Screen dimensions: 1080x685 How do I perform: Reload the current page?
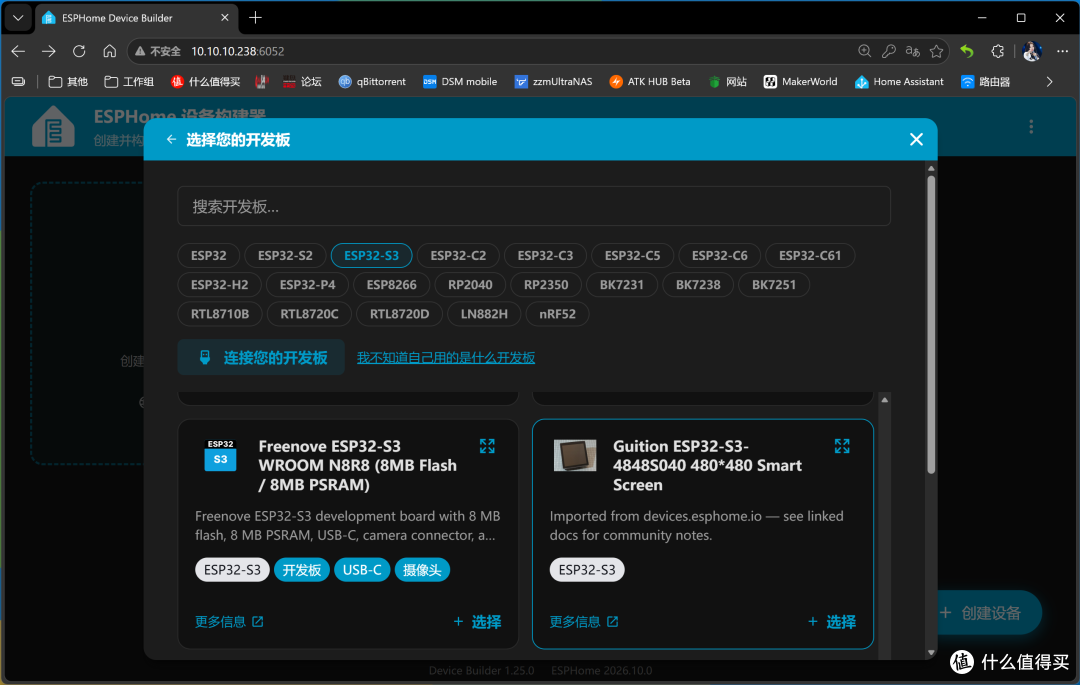[x=79, y=51]
